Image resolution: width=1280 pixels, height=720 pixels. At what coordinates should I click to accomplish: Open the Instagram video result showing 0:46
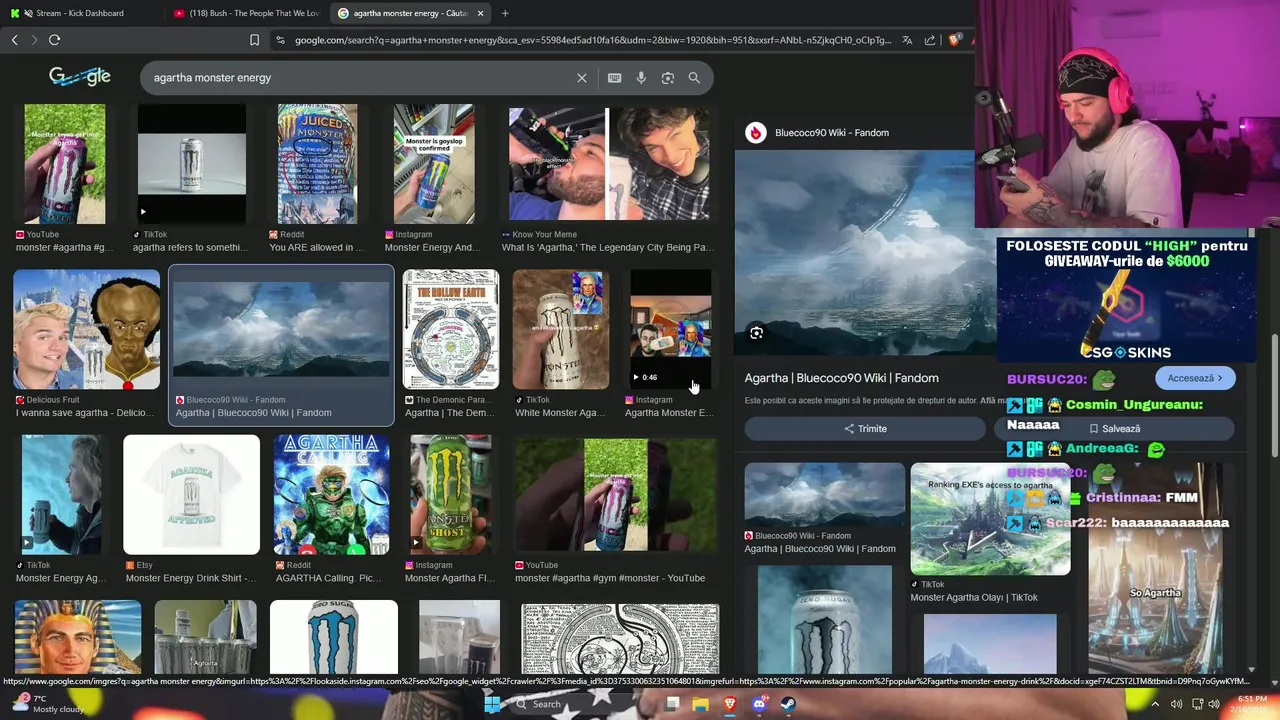click(670, 329)
